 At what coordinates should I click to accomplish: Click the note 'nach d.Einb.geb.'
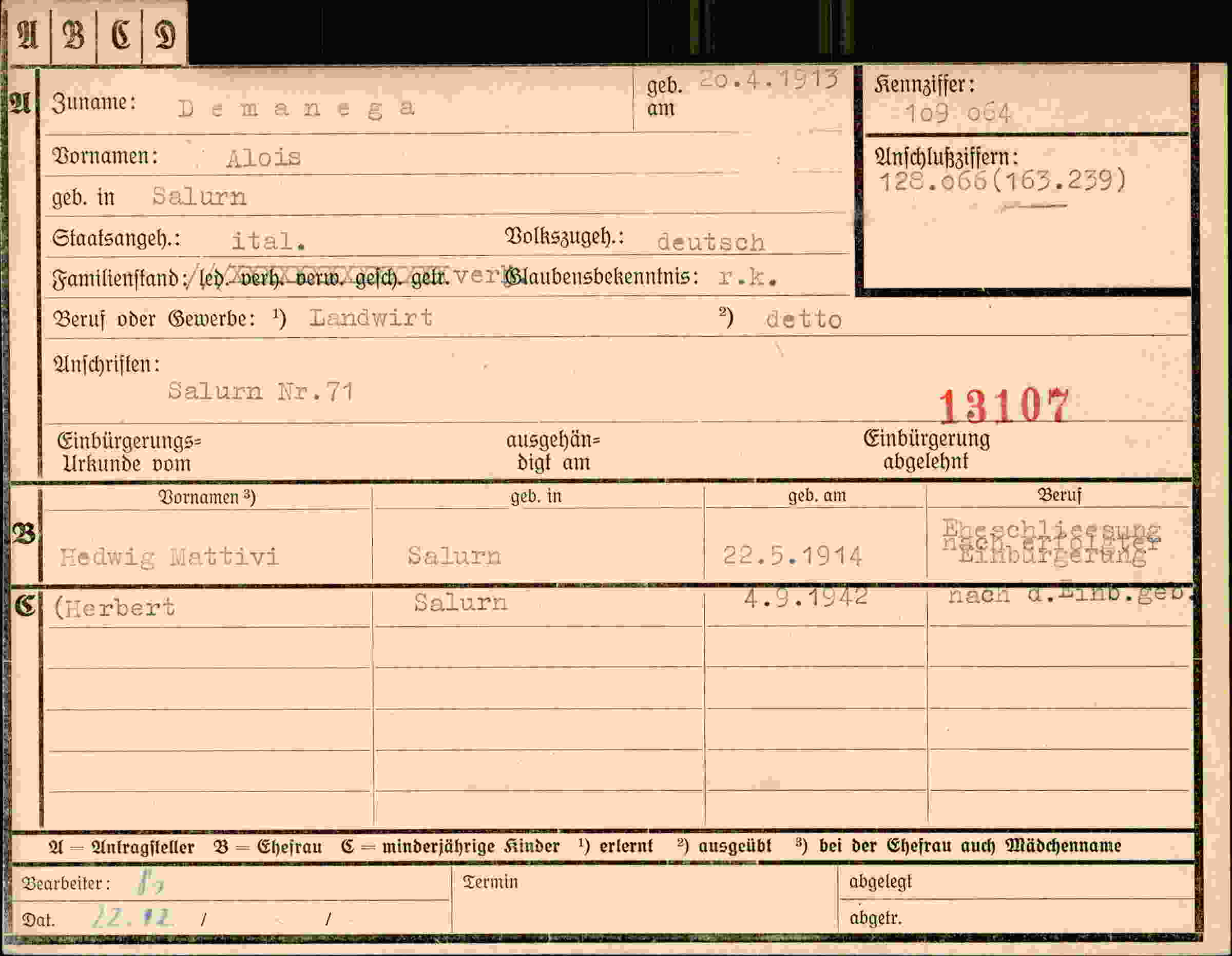point(1070,595)
